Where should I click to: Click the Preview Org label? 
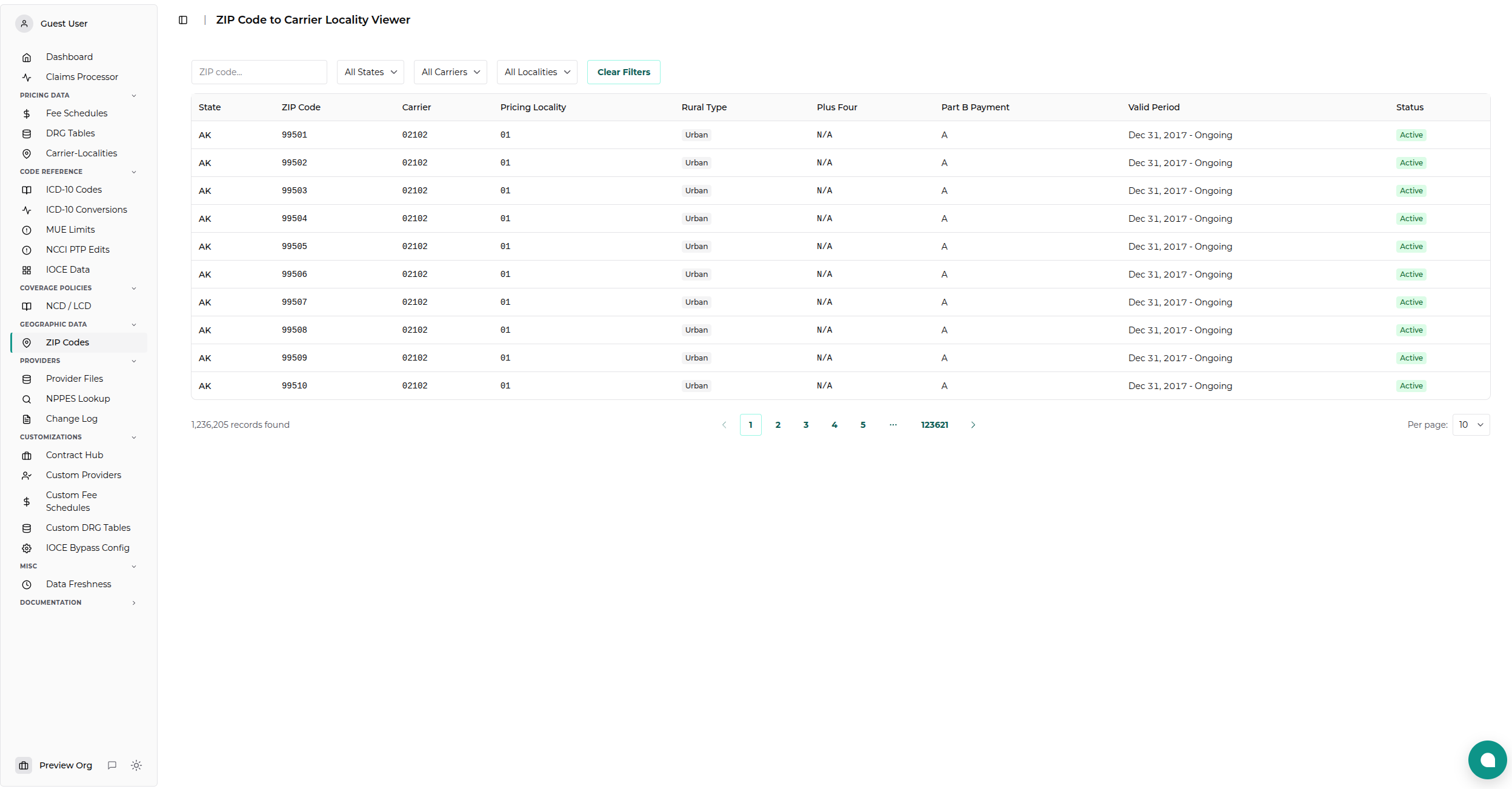point(65,765)
